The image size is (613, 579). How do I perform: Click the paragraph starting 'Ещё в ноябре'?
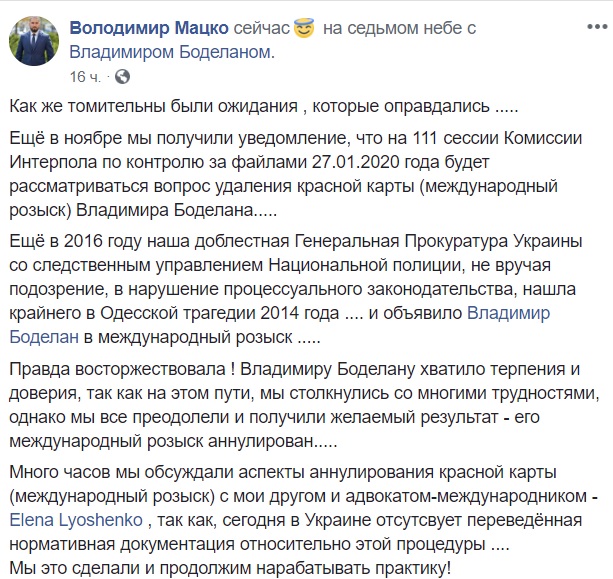296,174
